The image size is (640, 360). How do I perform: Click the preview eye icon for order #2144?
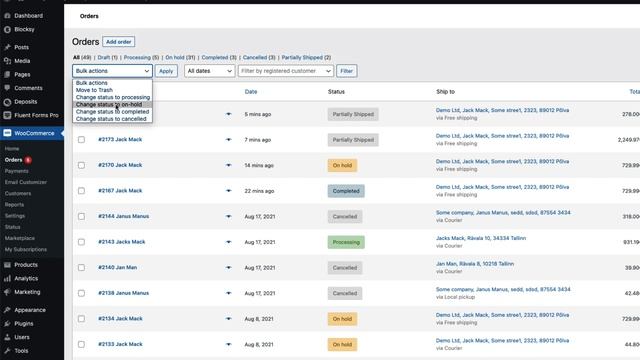[x=228, y=216]
